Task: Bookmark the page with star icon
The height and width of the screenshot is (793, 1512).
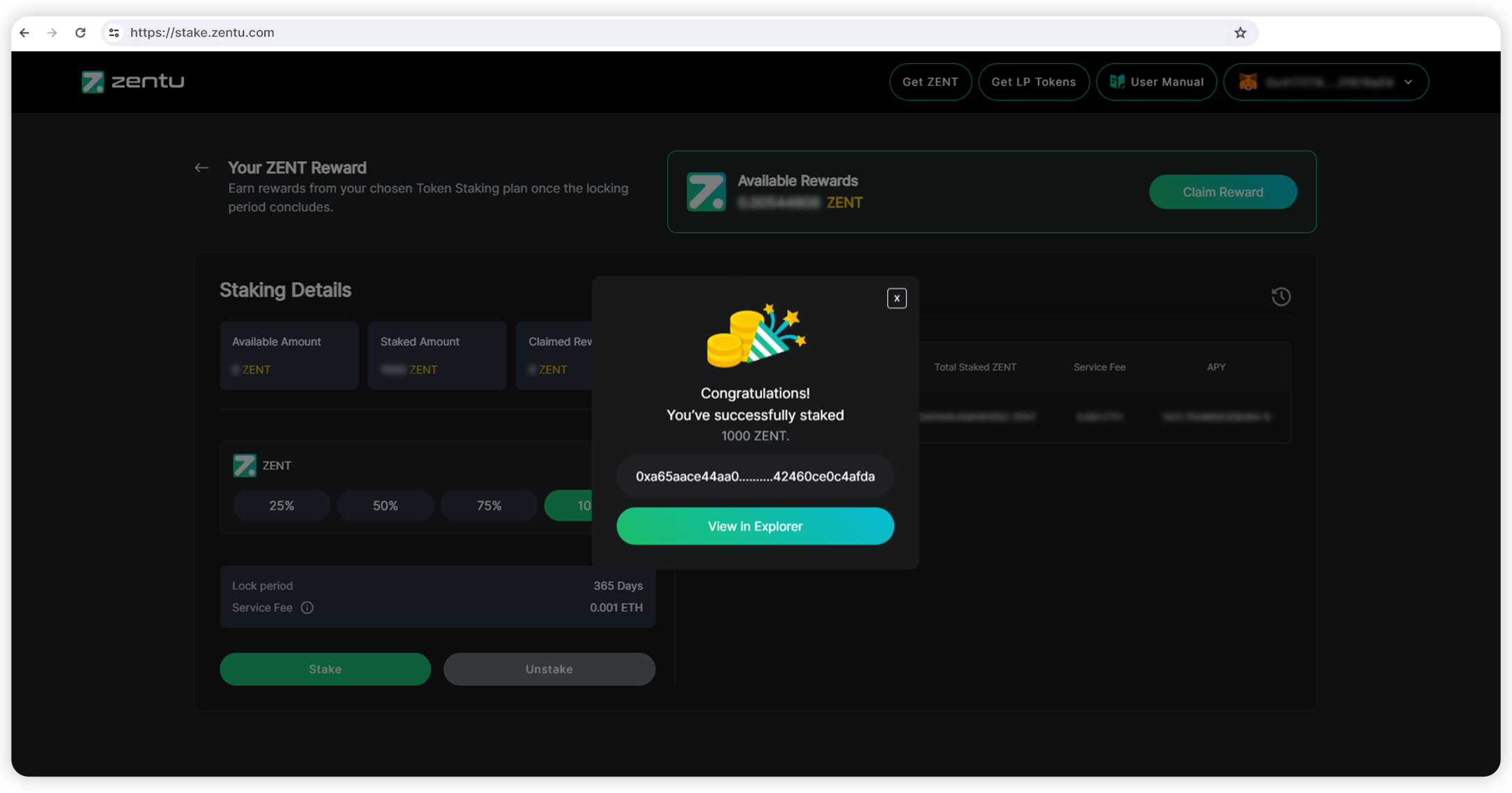Action: (x=1240, y=33)
